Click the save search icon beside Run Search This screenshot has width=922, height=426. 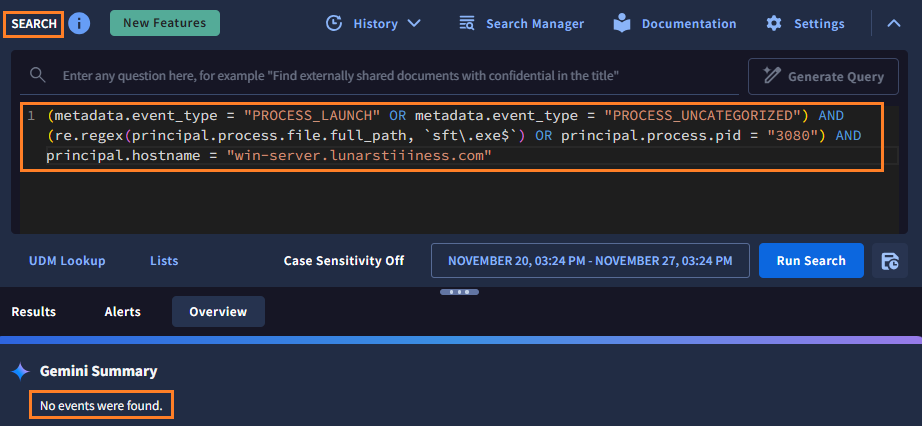pyautogui.click(x=889, y=260)
